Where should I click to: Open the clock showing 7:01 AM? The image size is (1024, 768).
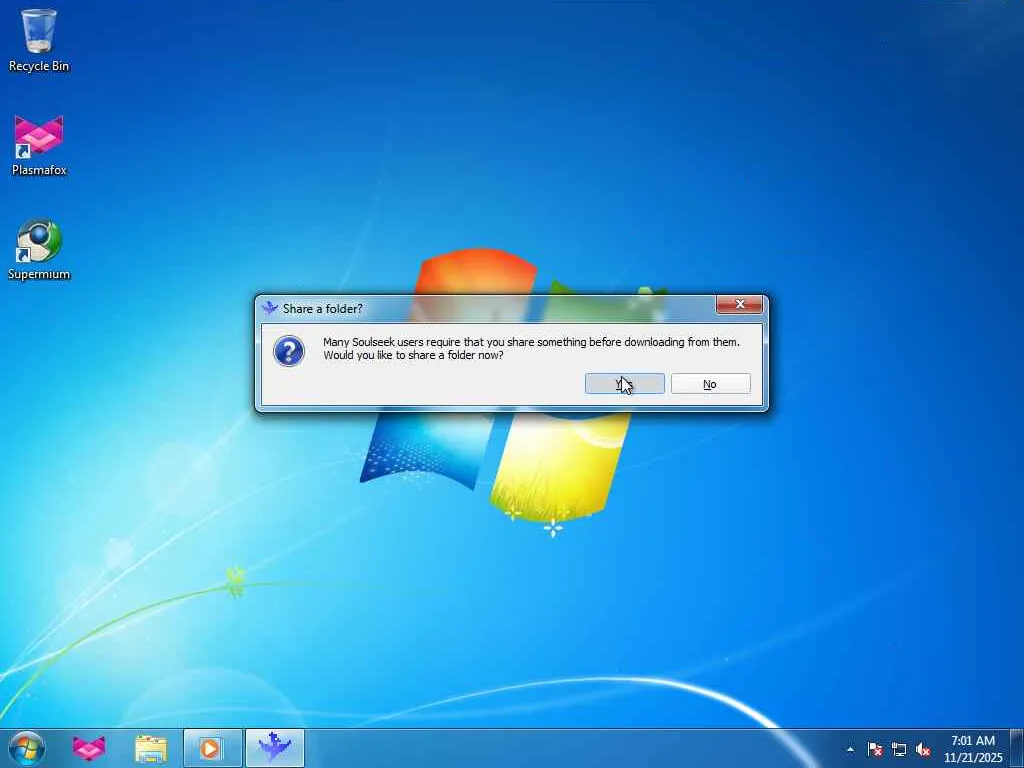click(x=972, y=749)
